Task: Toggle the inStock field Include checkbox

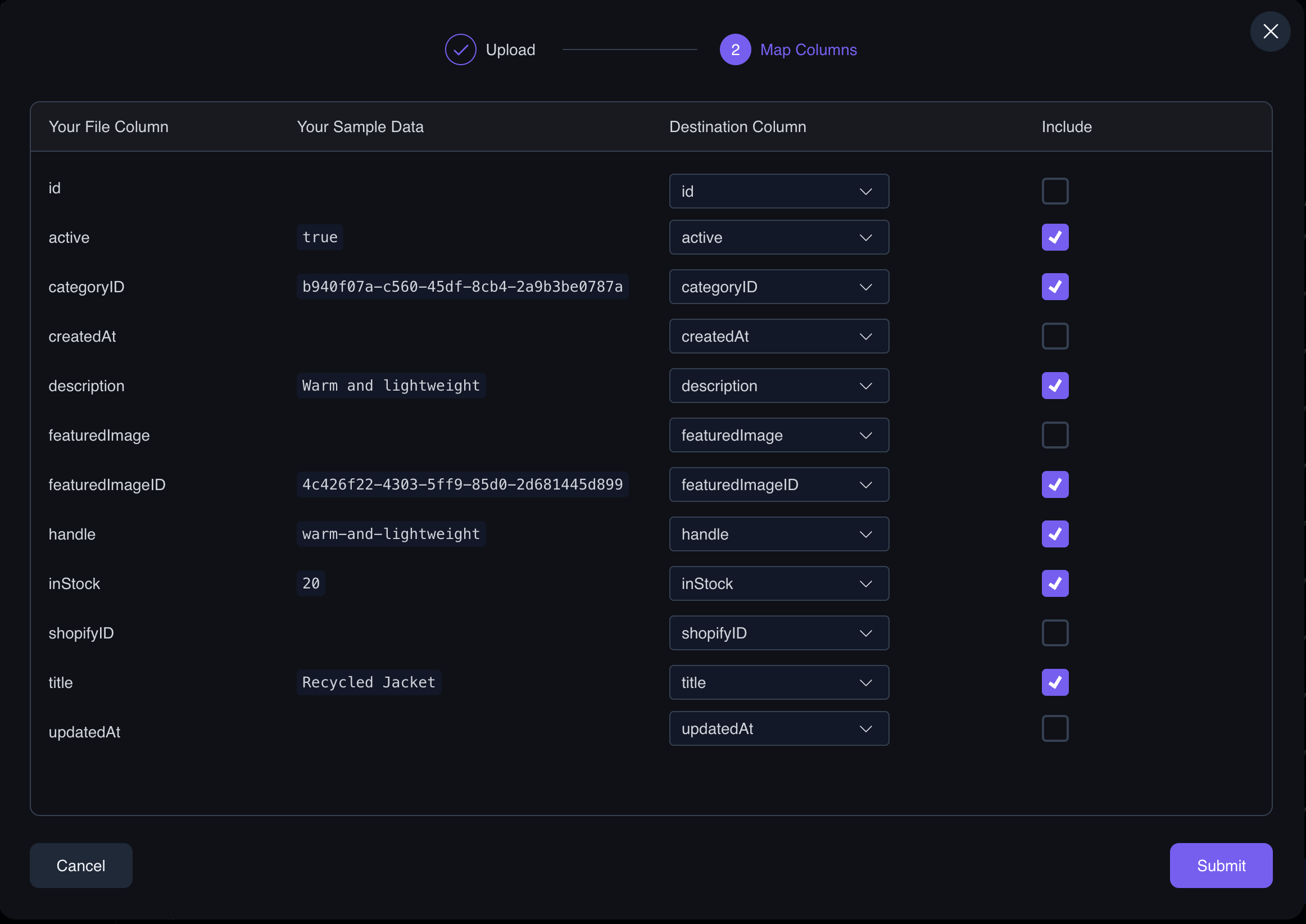Action: click(1055, 583)
